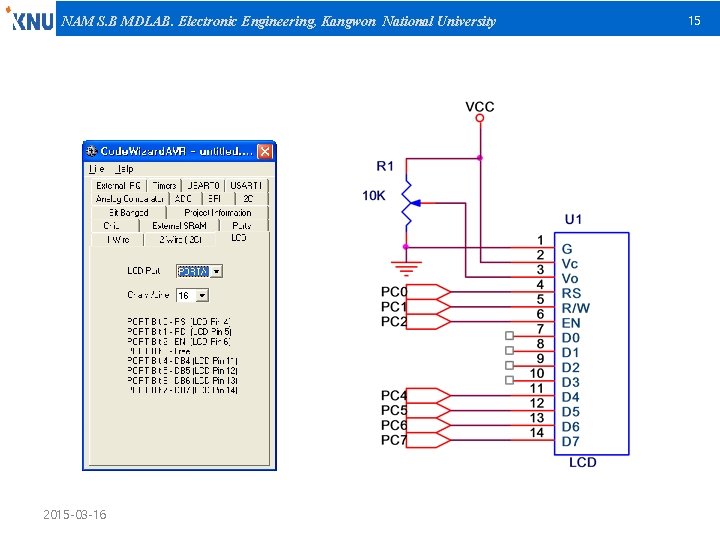Open the Help menu in CodeWizardAVR
The image size is (720, 540).
coord(124,169)
